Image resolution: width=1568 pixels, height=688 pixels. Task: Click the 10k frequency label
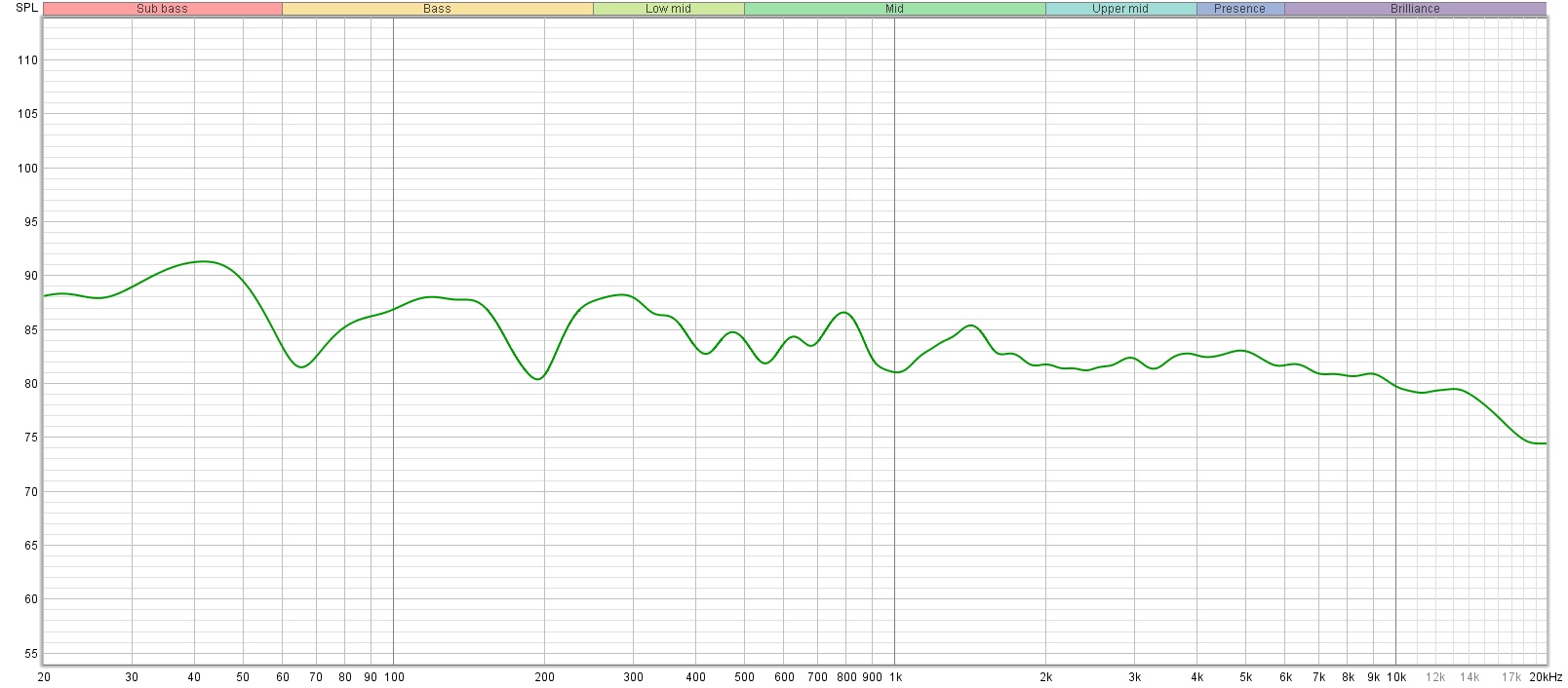[x=1396, y=677]
